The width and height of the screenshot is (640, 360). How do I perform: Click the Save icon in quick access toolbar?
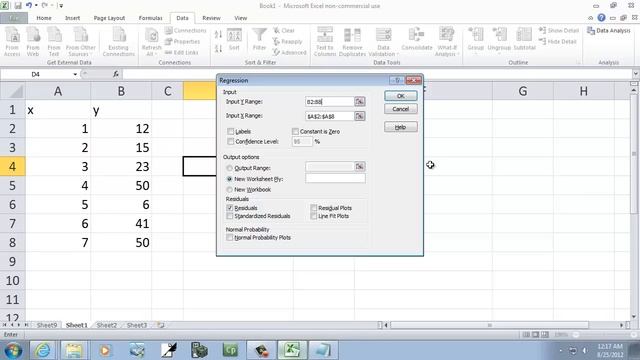pyautogui.click(x=18, y=6)
